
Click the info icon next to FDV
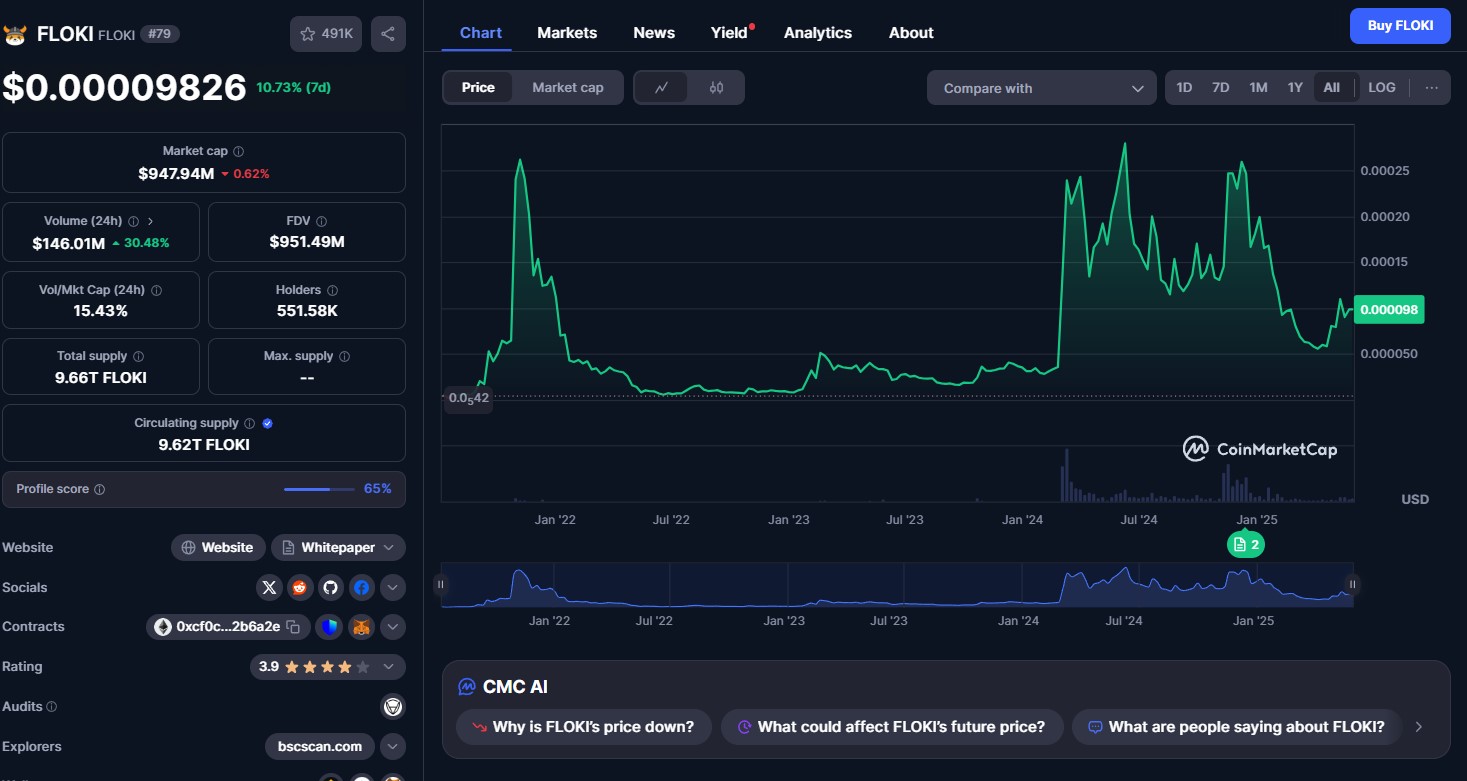tap(320, 221)
